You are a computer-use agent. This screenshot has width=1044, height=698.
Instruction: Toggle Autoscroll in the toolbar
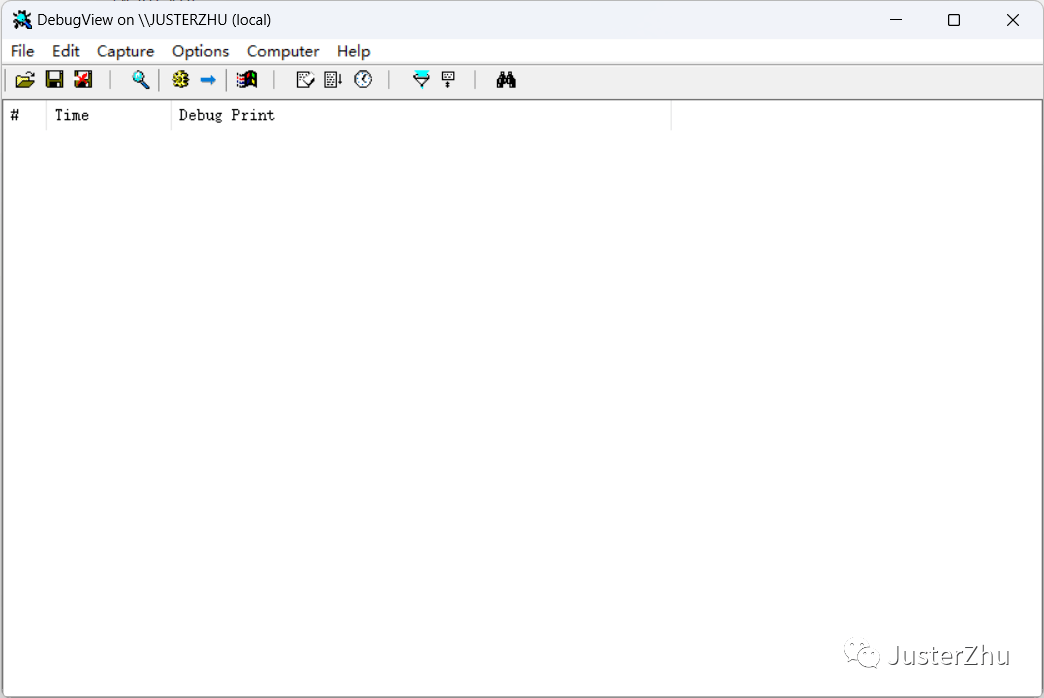click(x=305, y=79)
